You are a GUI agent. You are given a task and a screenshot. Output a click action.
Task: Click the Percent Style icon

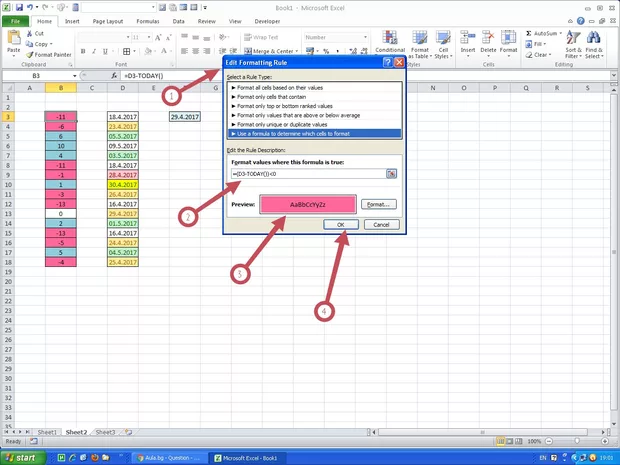pos(326,51)
